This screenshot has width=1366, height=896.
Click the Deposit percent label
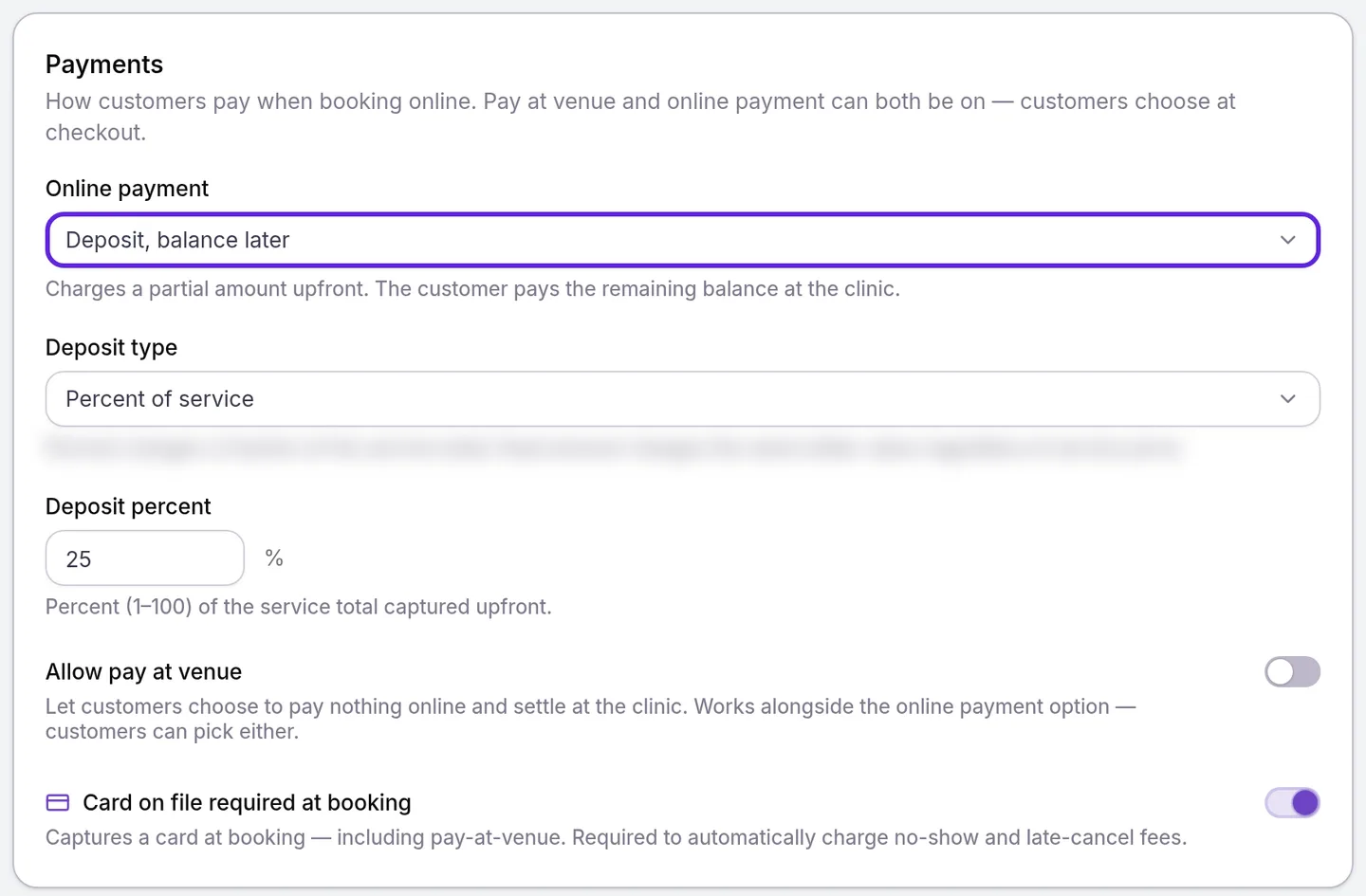tap(128, 506)
